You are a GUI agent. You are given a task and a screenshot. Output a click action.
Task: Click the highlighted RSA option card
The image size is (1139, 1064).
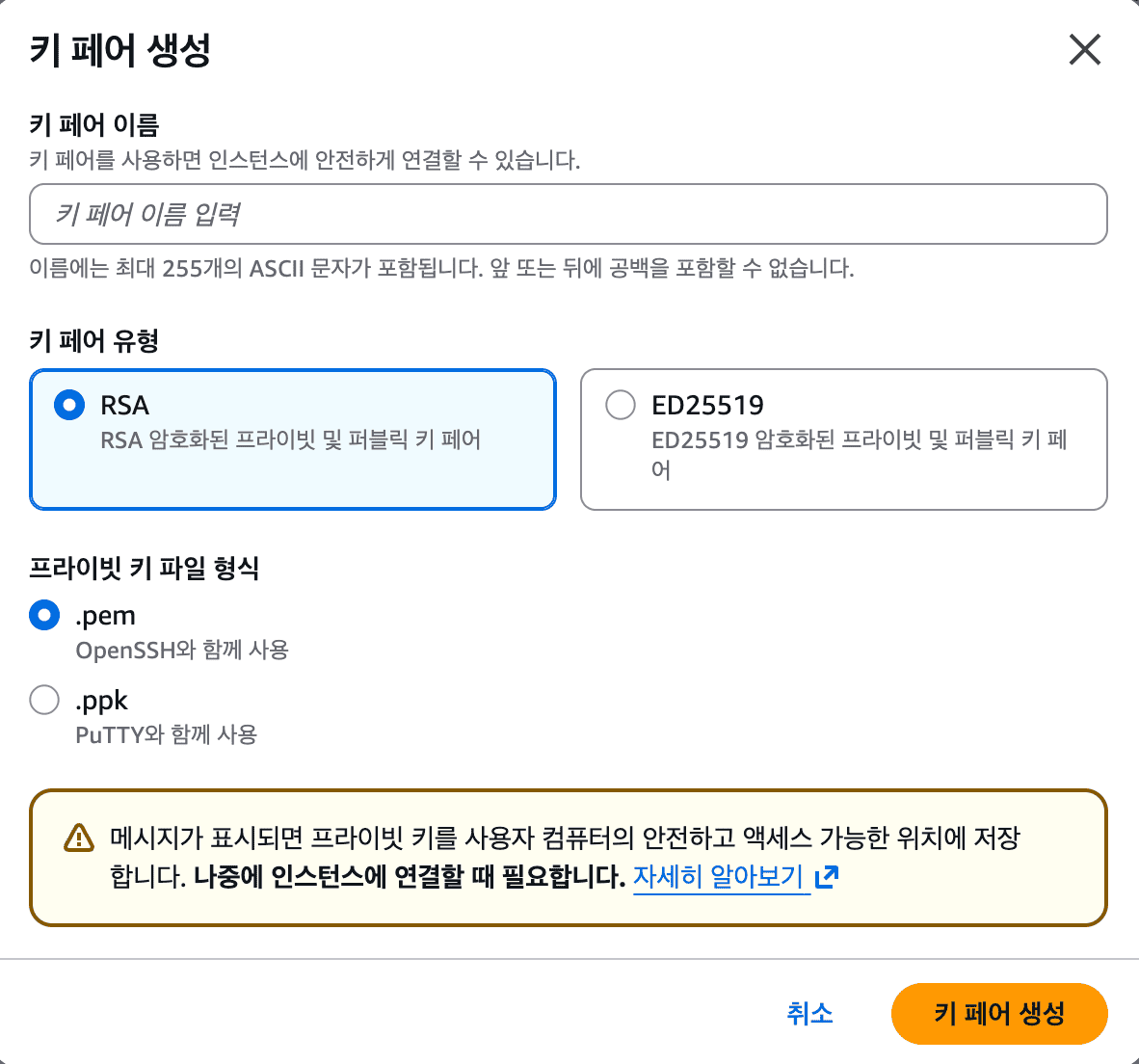click(x=293, y=439)
